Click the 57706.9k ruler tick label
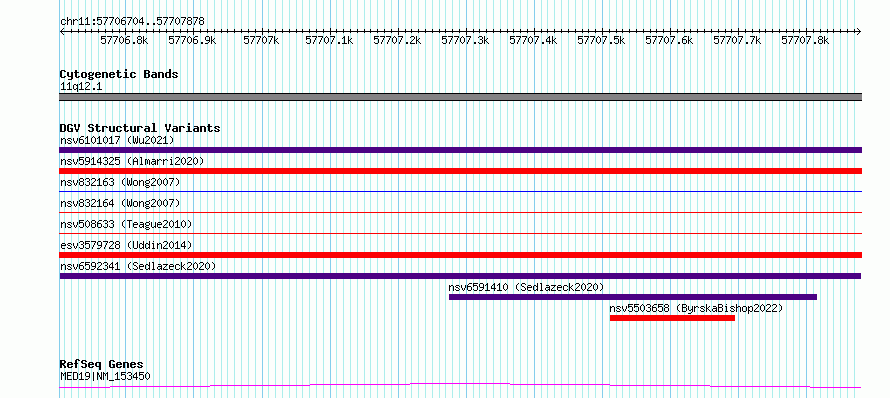This screenshot has height=398, width=890. 192,40
